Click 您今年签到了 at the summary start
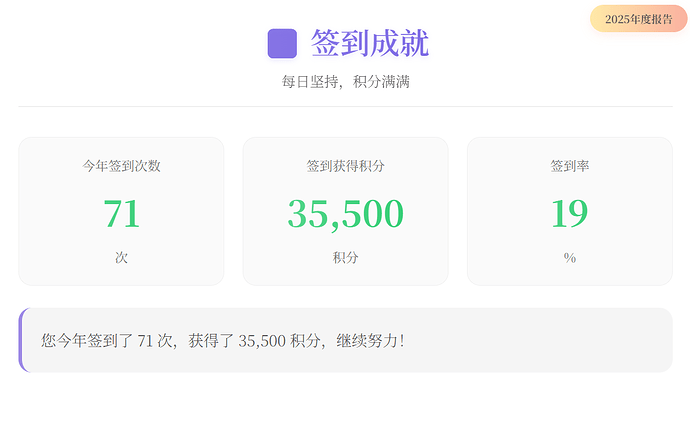The height and width of the screenshot is (440, 690). tap(87, 341)
